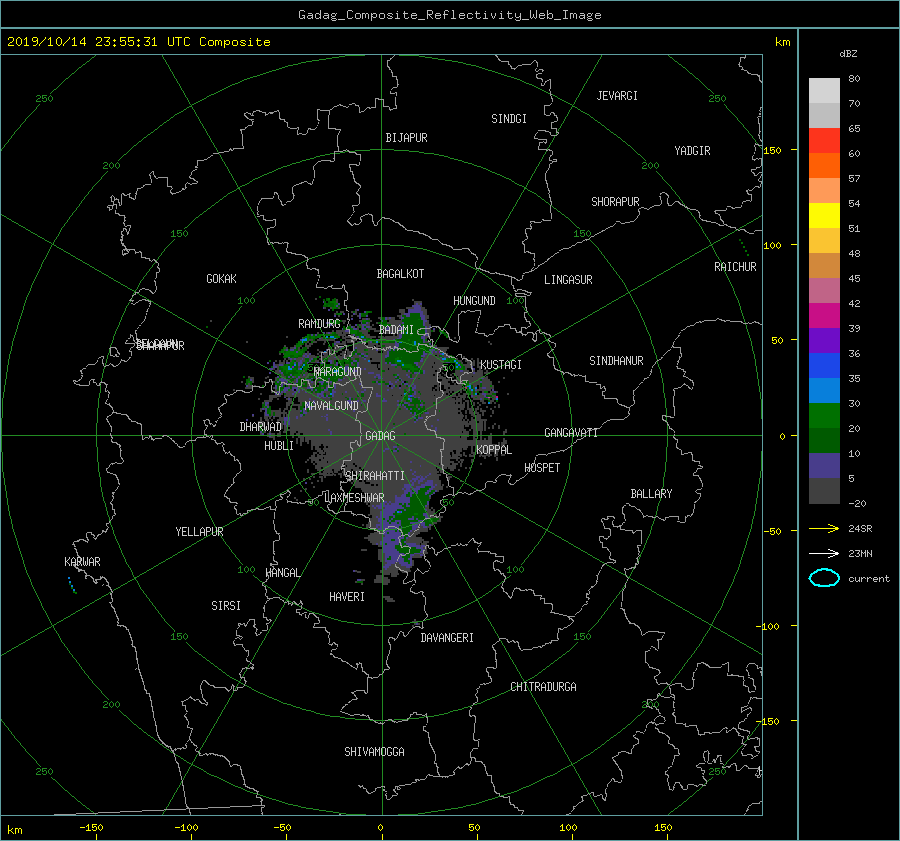Click the SINDHANUR city label
Viewport: 900px width, 841px height.
pos(616,361)
